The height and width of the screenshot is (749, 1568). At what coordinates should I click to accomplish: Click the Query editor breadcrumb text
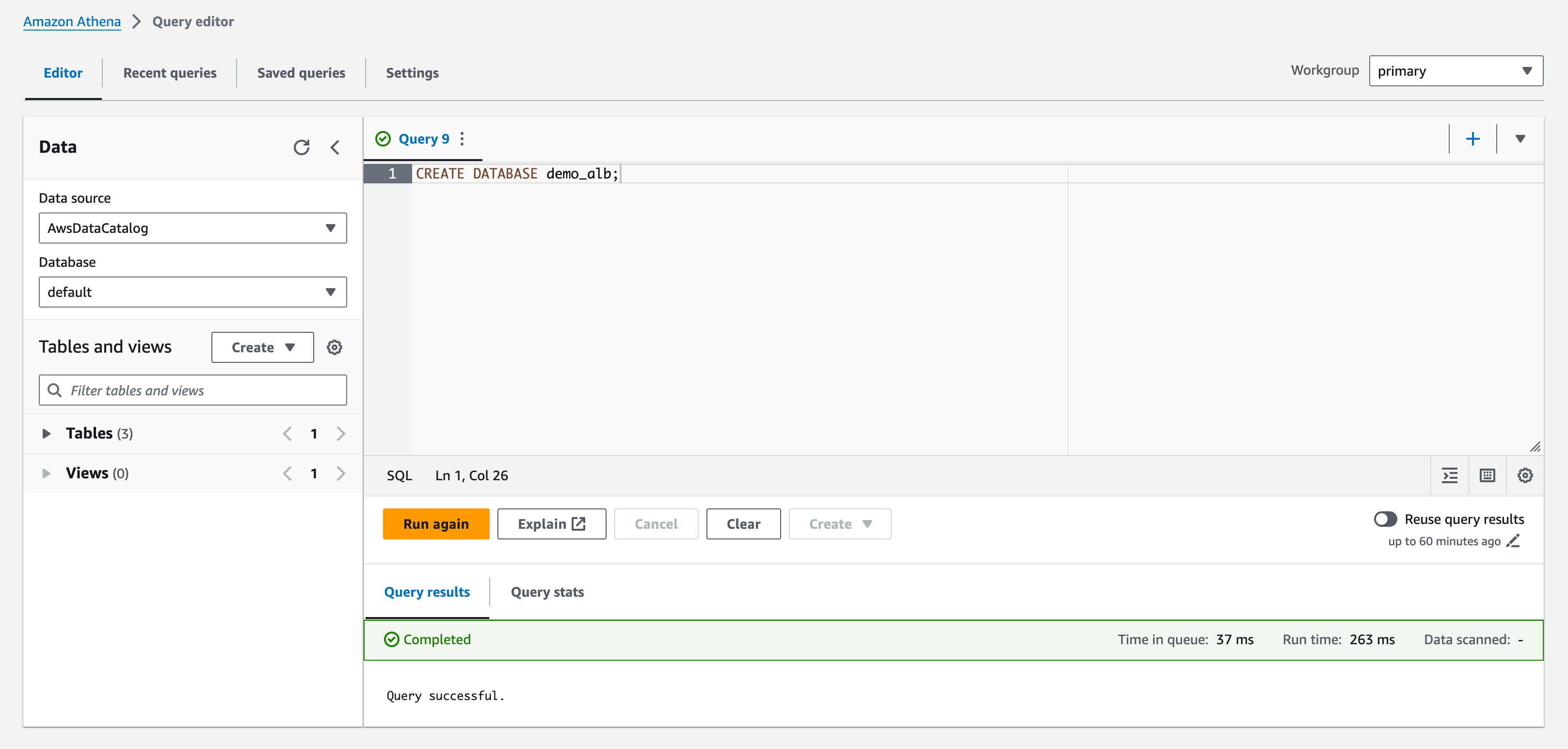point(193,21)
